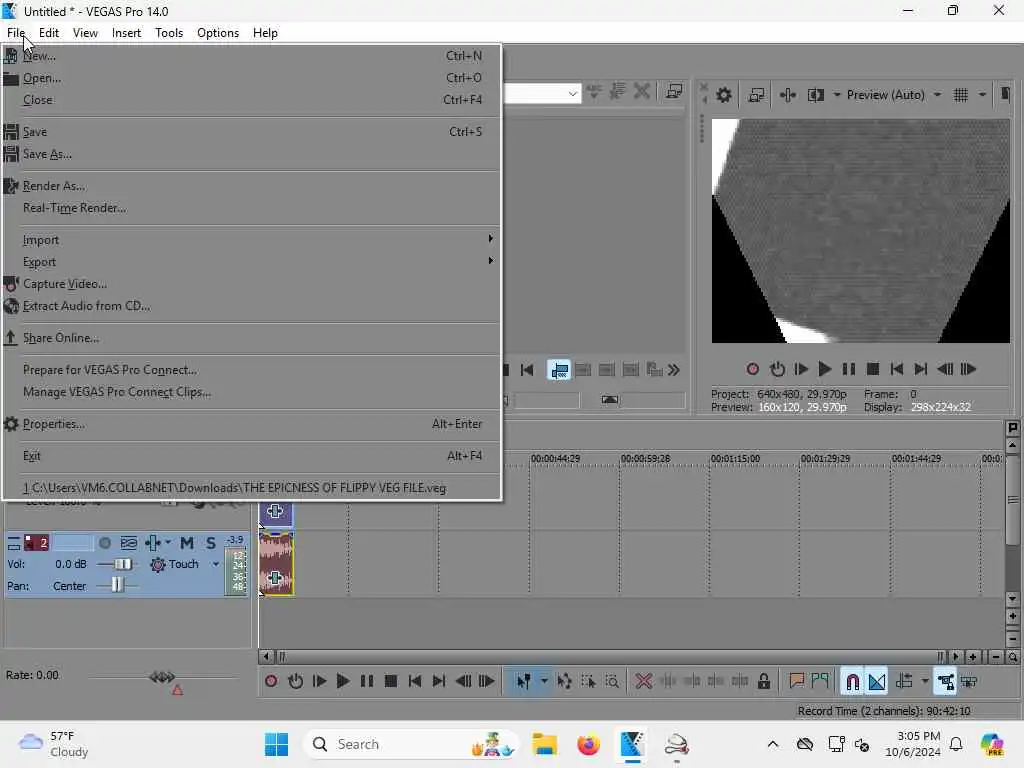Image resolution: width=1024 pixels, height=768 pixels.
Task: Open the Tools menu
Action: click(x=169, y=33)
